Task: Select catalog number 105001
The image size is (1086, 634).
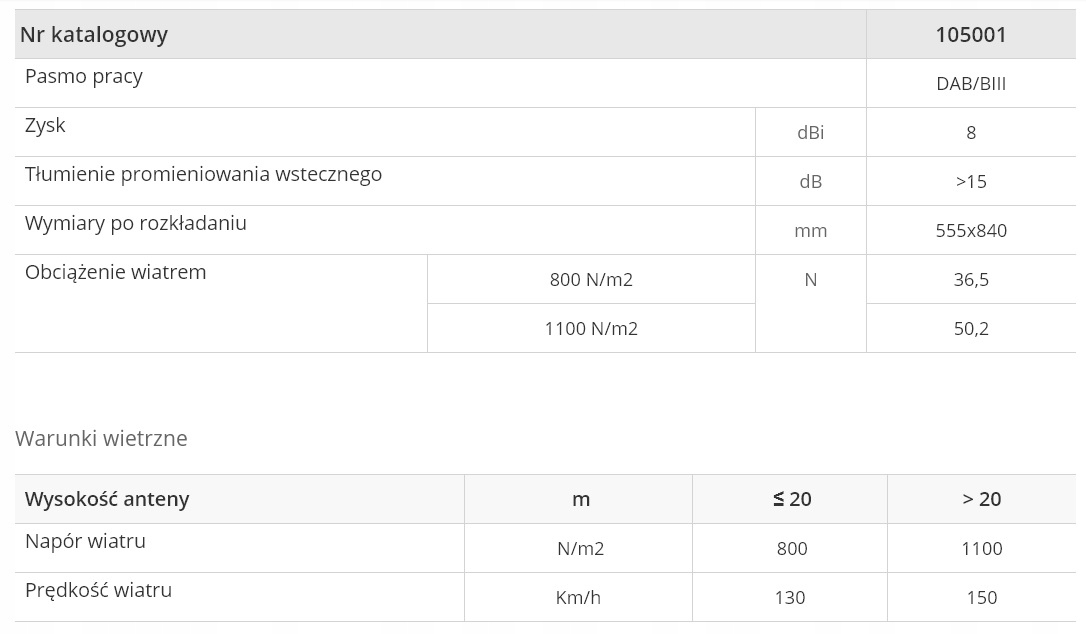Action: 970,35
